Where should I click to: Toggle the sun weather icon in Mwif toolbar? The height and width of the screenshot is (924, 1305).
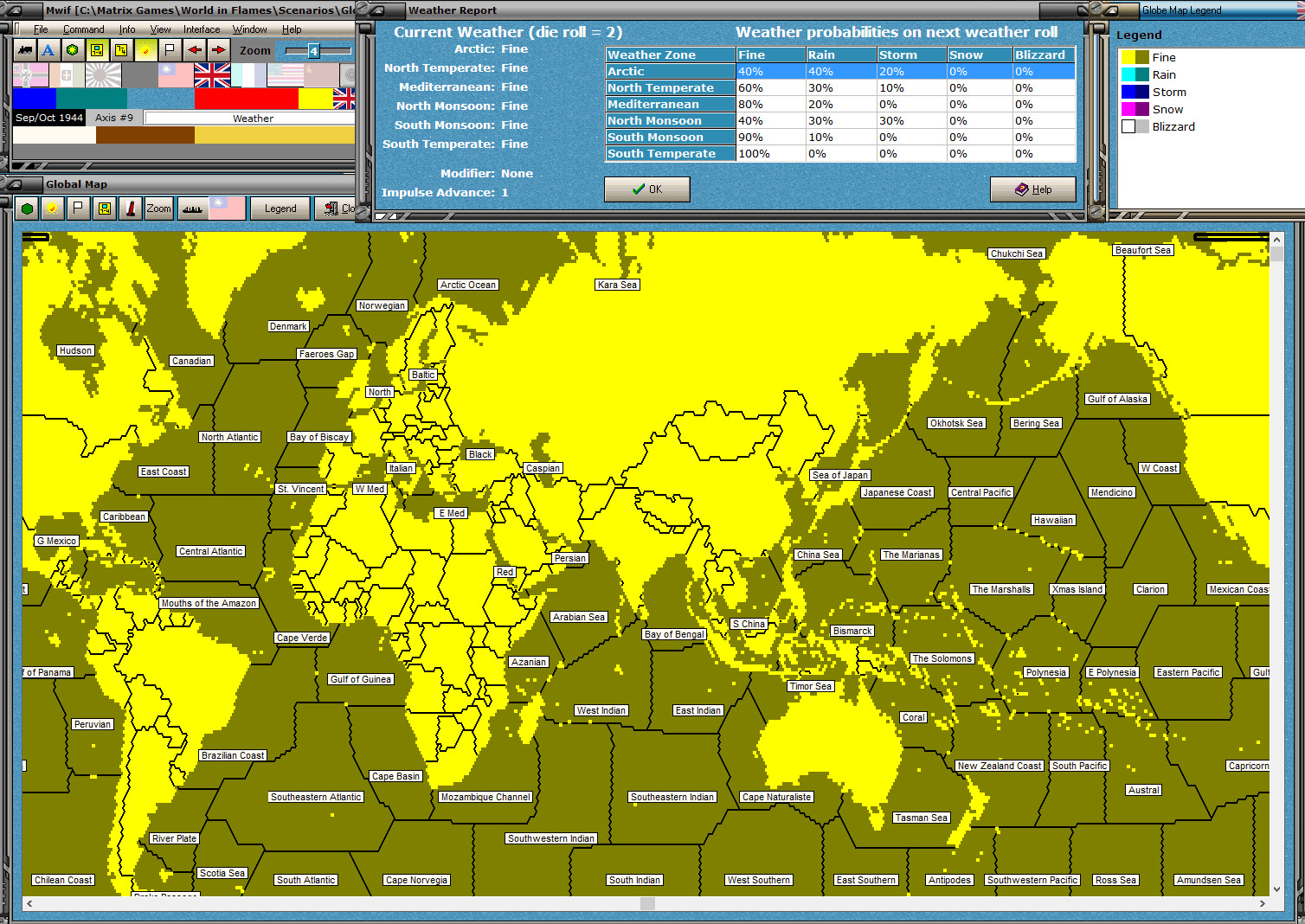145,50
